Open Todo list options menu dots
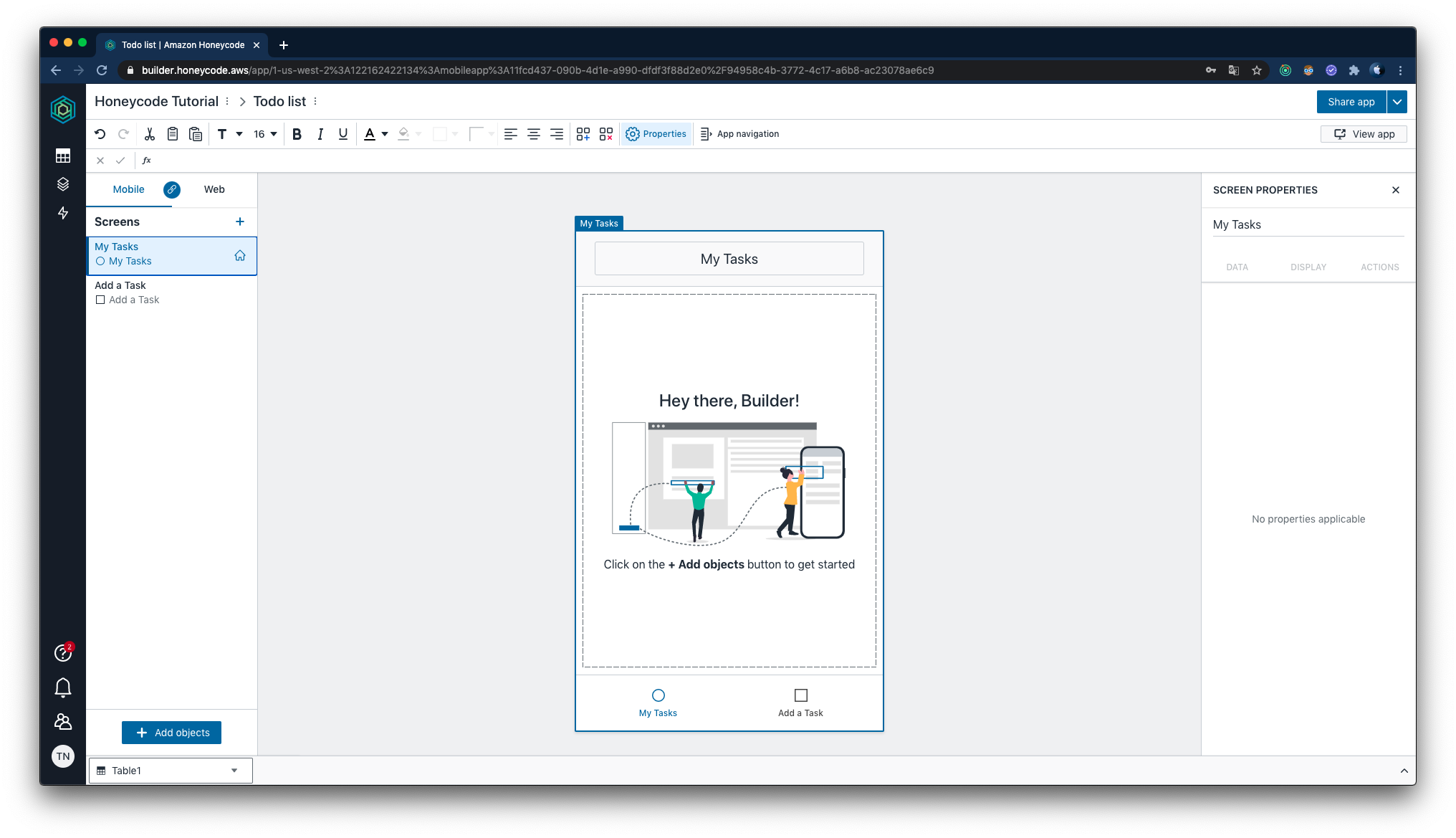This screenshot has width=1456, height=838. (315, 102)
